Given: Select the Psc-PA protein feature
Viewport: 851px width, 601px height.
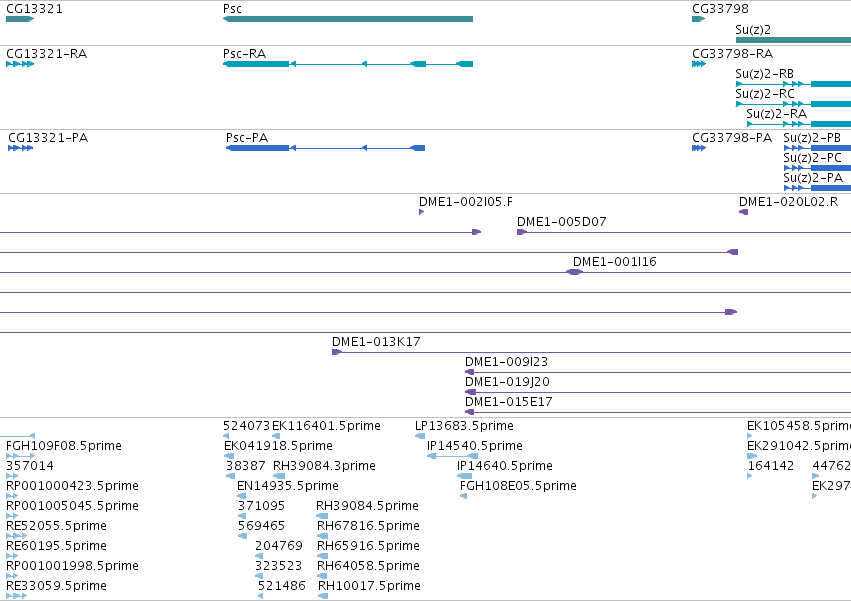Looking at the screenshot, I should tap(326, 148).
